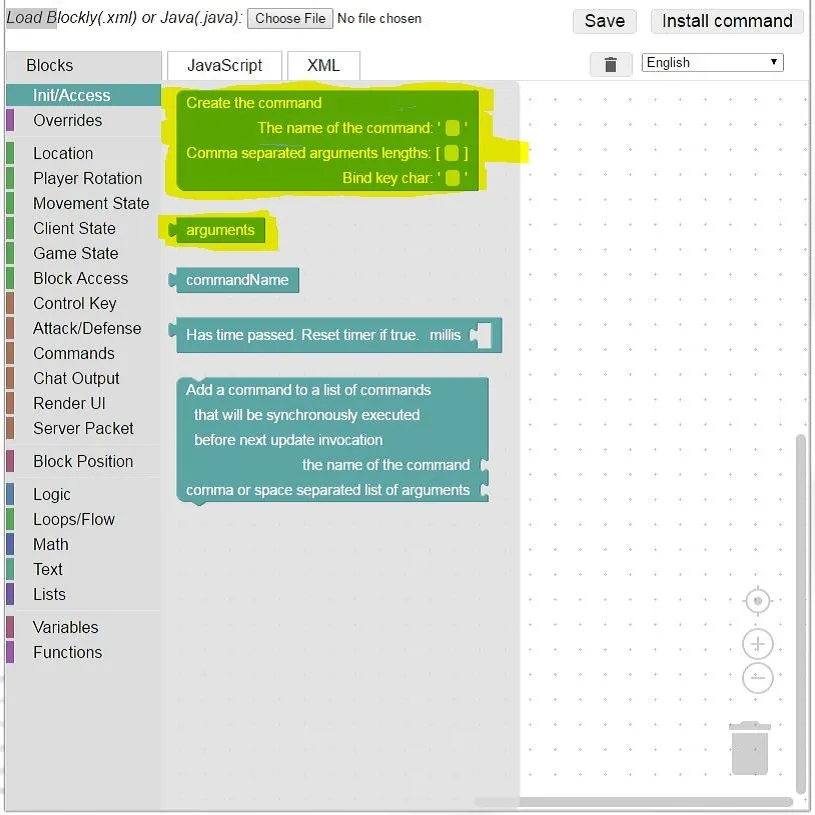Zoom in with the plus icon
The height and width of the screenshot is (815, 815).
(x=758, y=645)
